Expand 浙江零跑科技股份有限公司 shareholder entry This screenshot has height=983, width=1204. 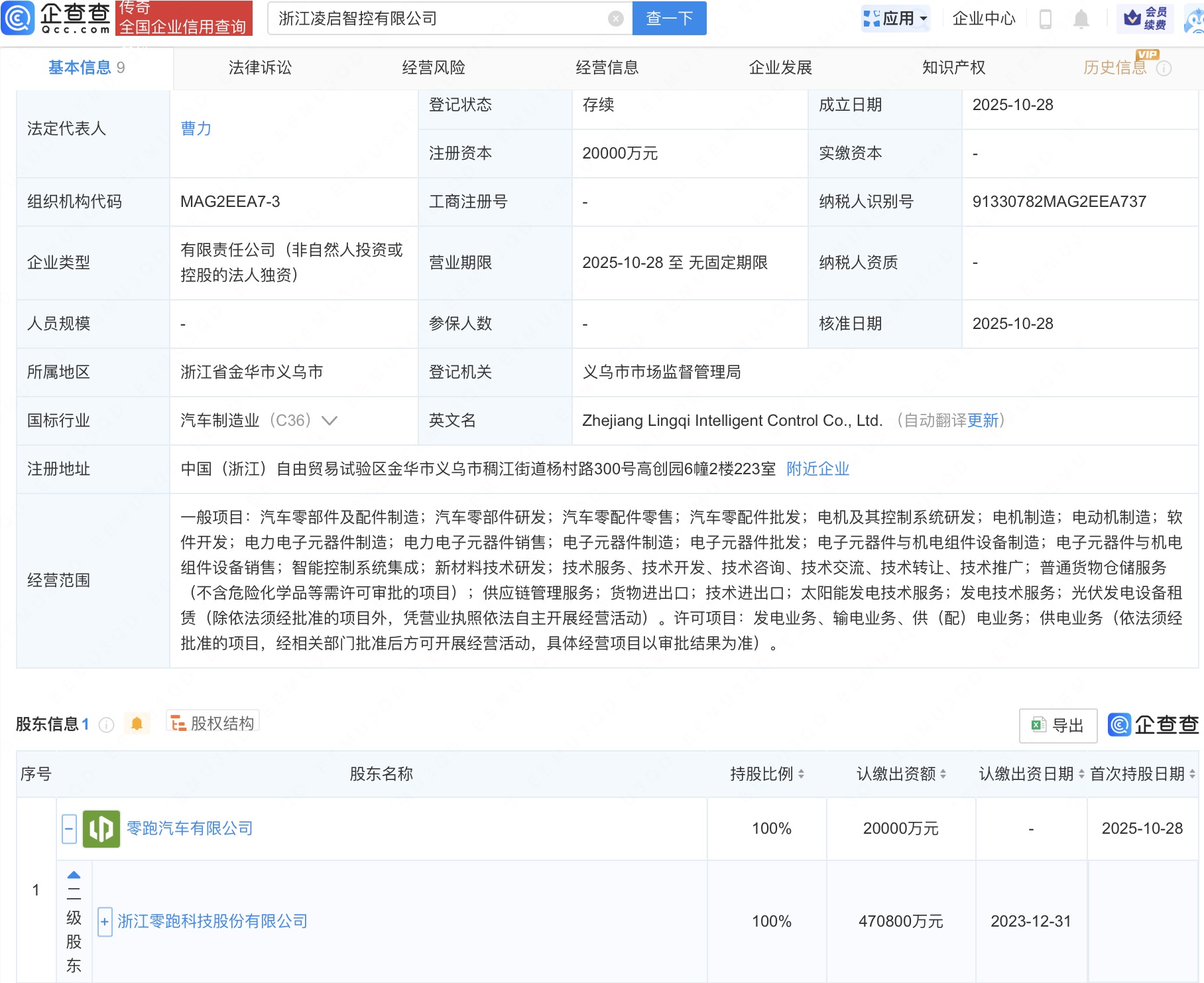click(x=105, y=921)
